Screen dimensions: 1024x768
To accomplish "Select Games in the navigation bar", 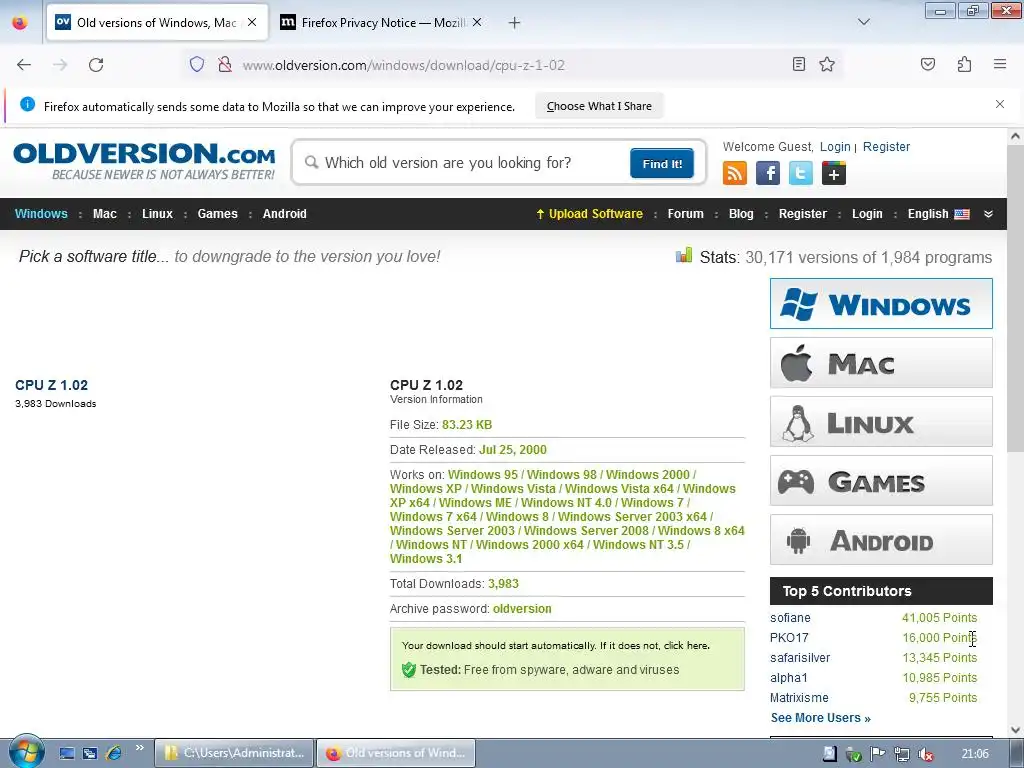I will [x=217, y=214].
